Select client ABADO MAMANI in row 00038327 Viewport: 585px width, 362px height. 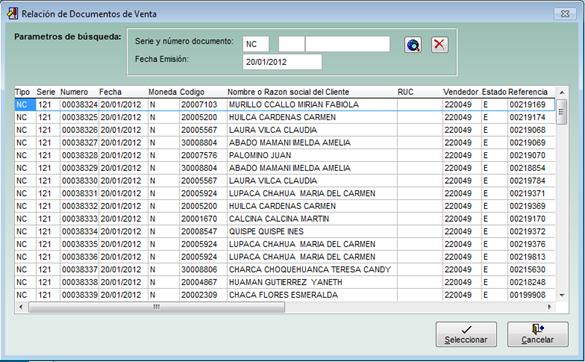290,143
